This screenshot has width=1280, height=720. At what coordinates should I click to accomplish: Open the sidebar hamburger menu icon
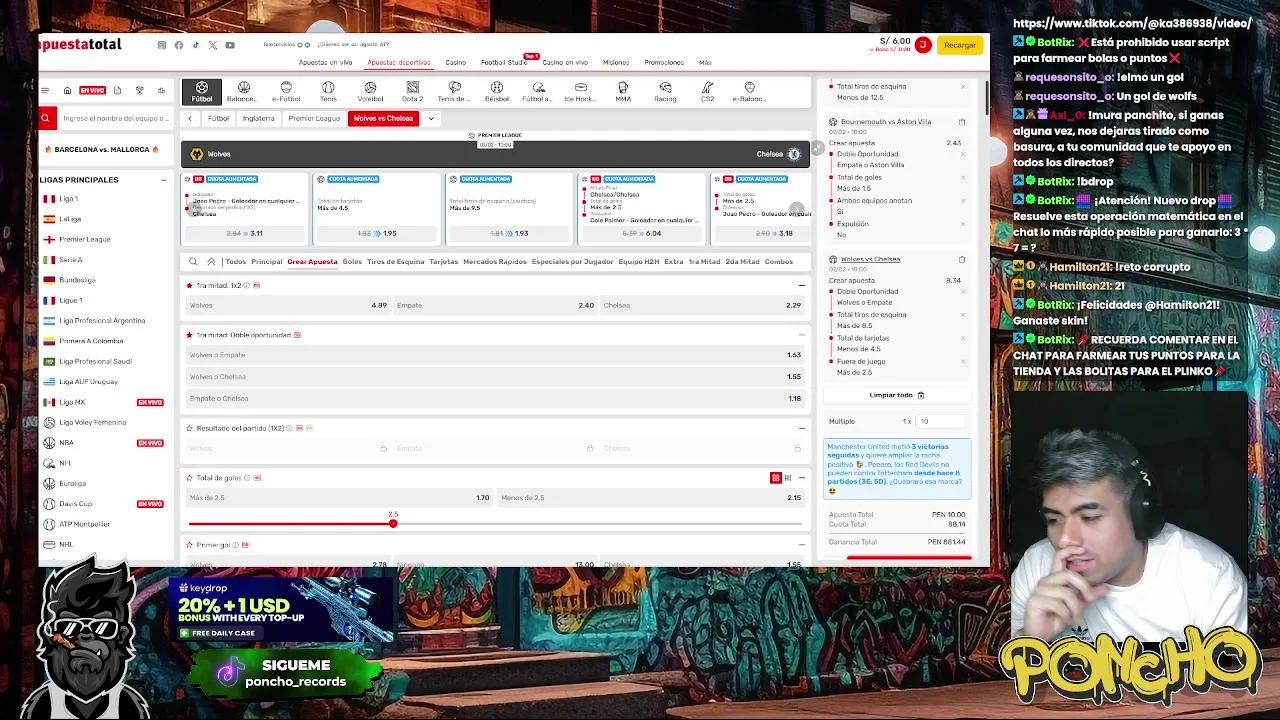point(45,90)
